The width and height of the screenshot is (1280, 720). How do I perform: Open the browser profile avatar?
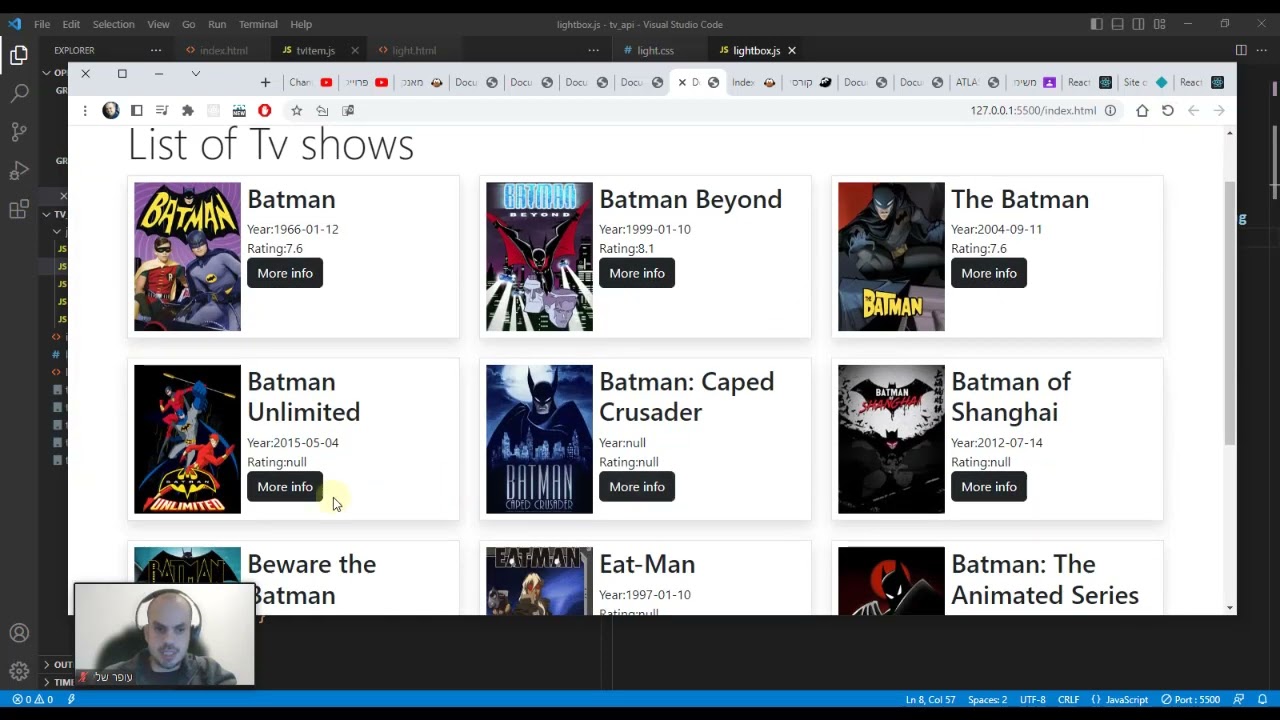tap(111, 110)
